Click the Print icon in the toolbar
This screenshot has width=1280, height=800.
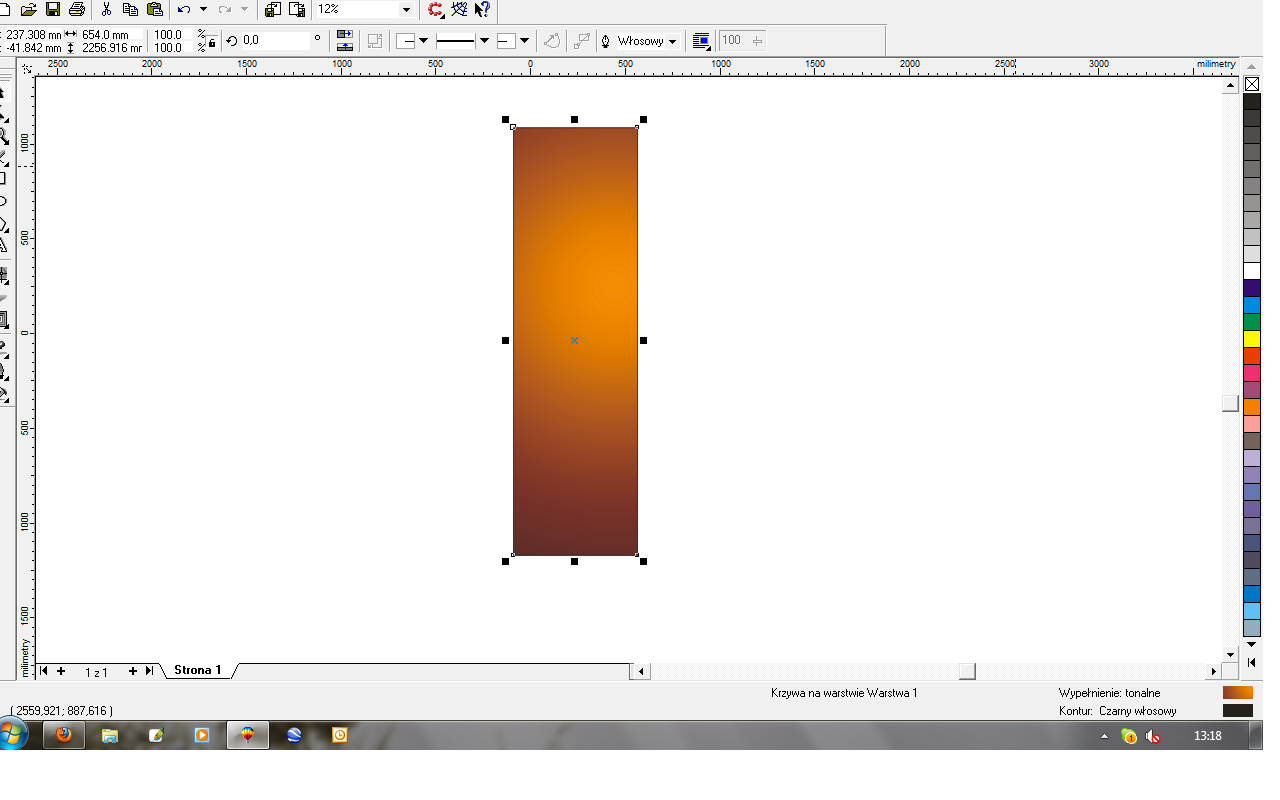pos(76,9)
